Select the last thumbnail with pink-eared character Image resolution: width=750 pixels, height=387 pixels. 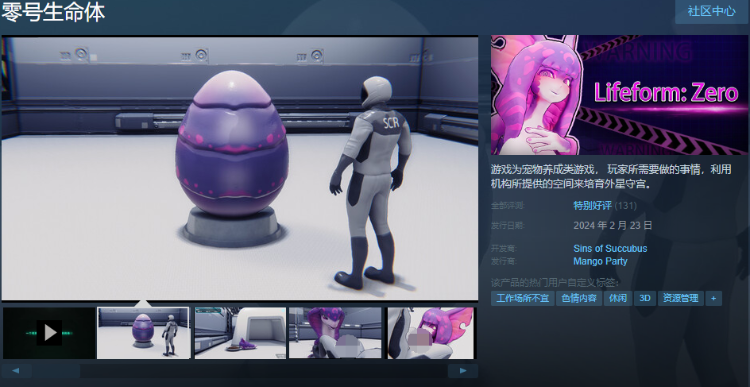coord(431,333)
